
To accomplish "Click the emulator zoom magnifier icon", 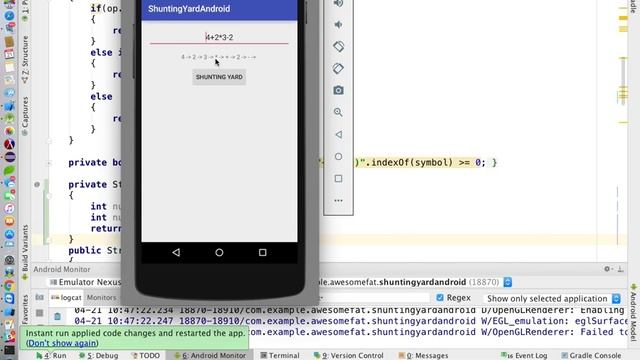I will pos(338,112).
